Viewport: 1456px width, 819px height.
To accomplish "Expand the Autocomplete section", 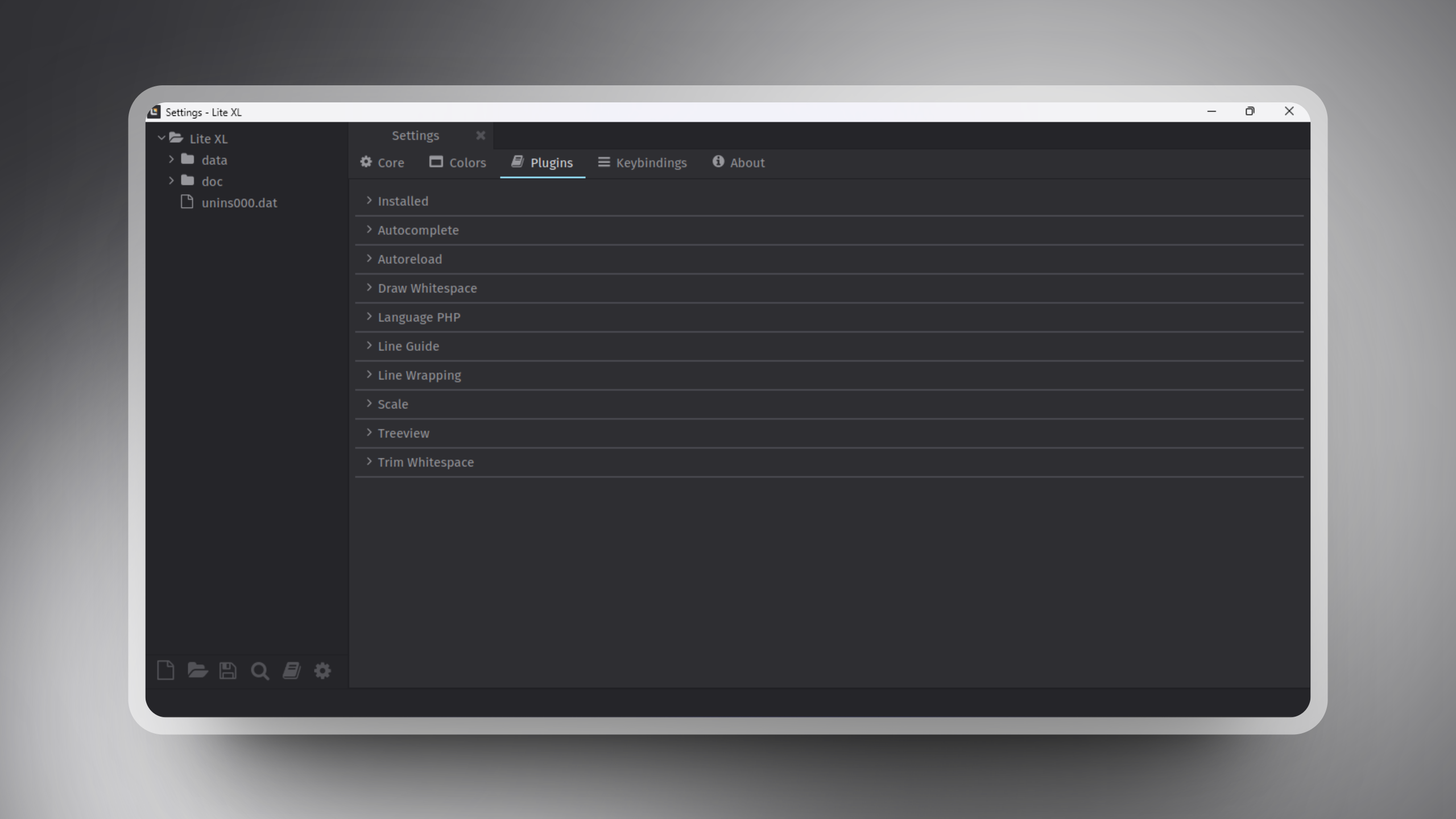I will coord(417,230).
